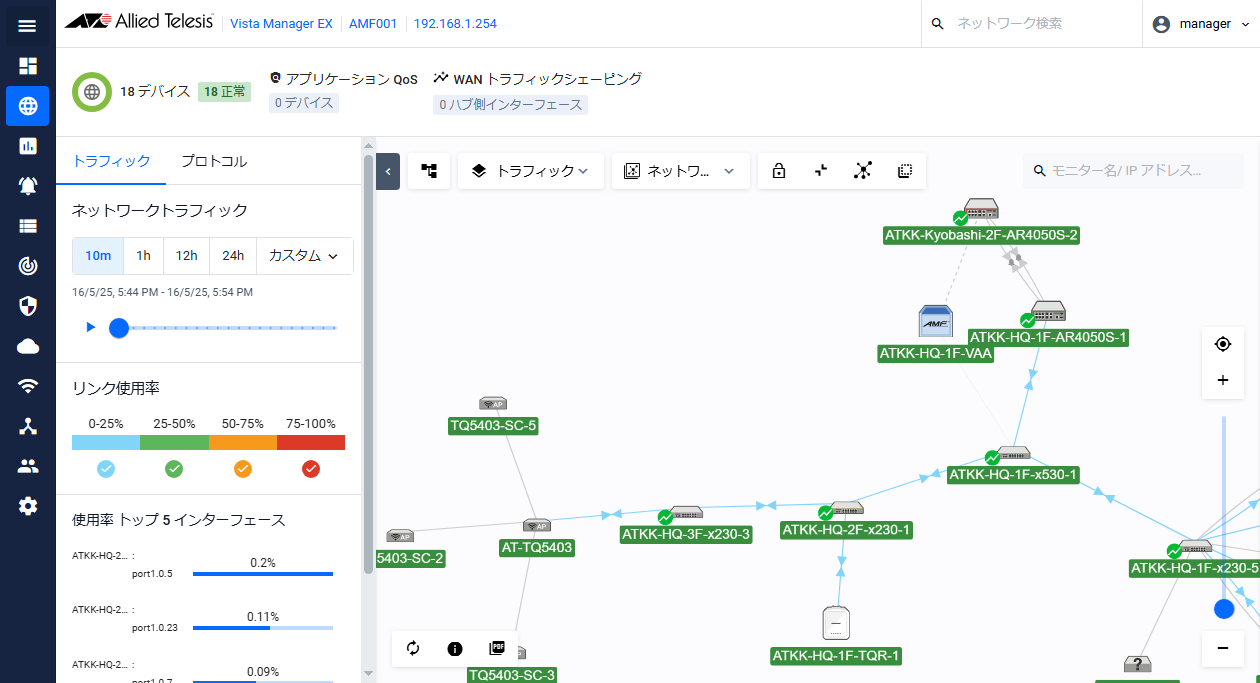Open the manager user account menu
Image resolution: width=1260 pixels, height=683 pixels.
[x=1201, y=24]
